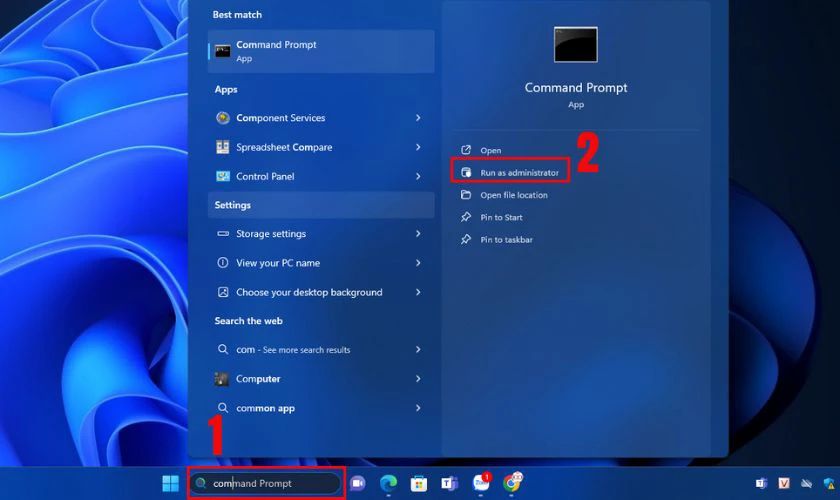840x500 pixels.
Task: Click the red V tray icon
Action: [x=784, y=483]
